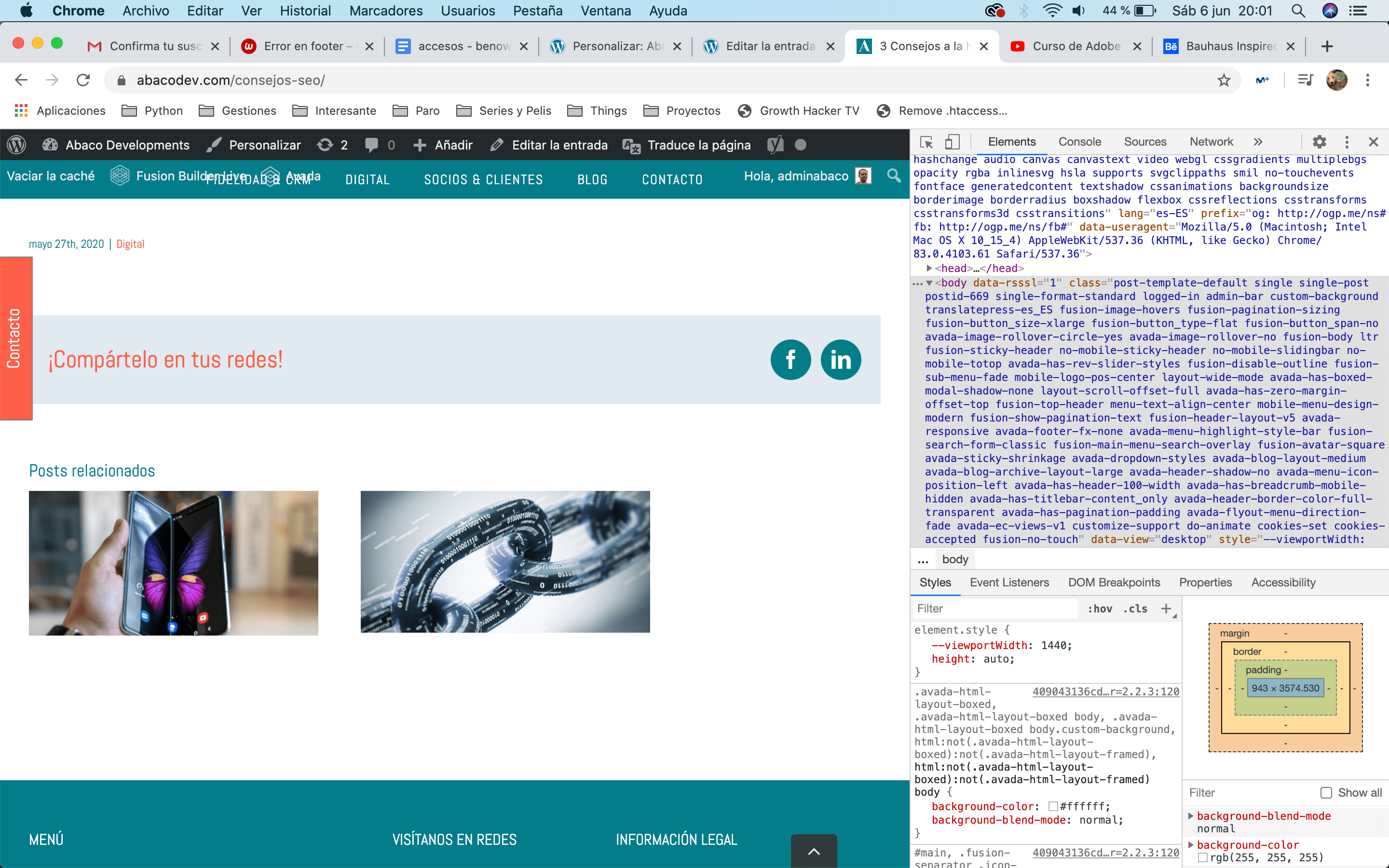Open the Chrome profile avatar

pyautogui.click(x=1337, y=81)
